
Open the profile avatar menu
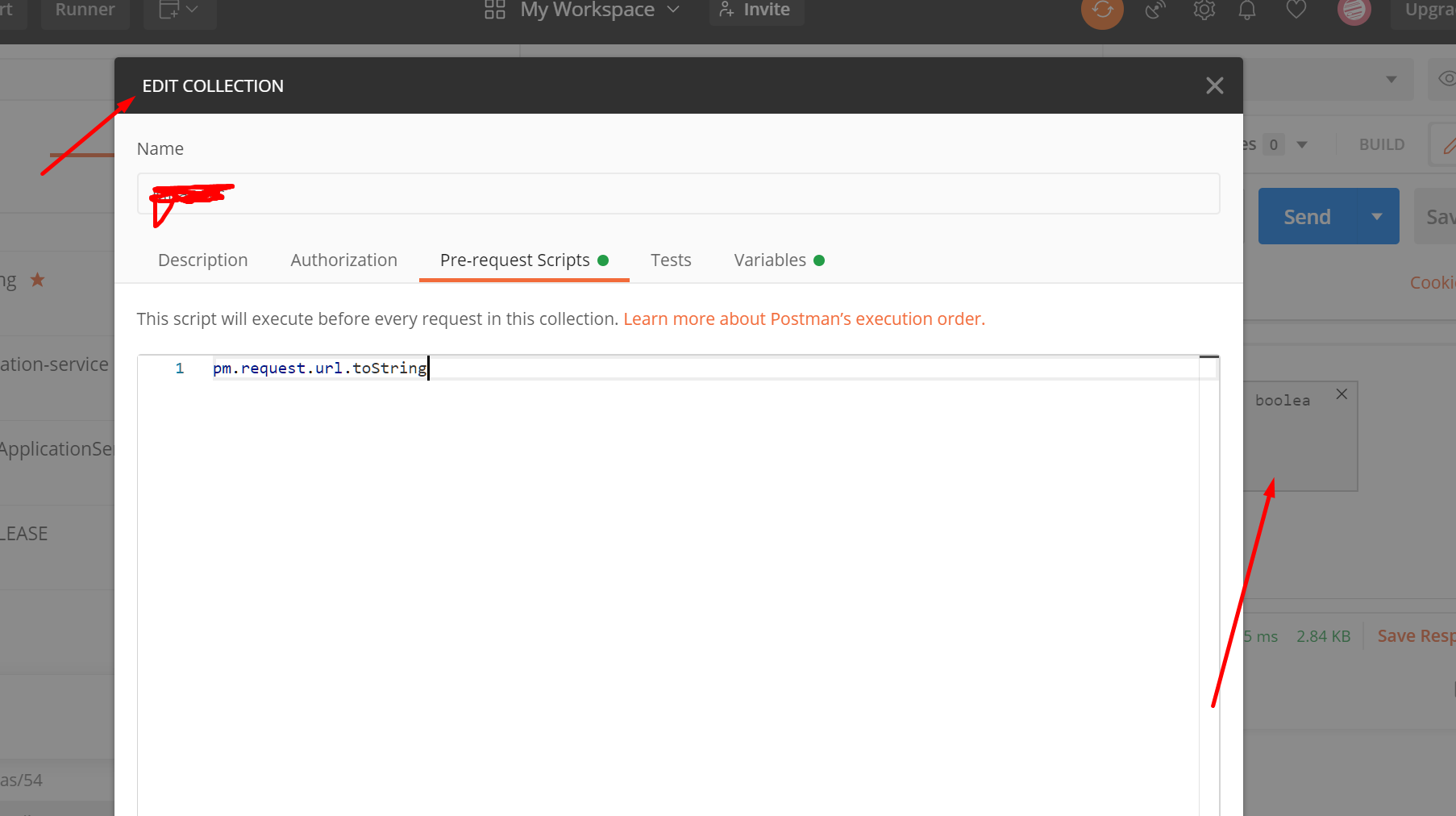pyautogui.click(x=1354, y=10)
